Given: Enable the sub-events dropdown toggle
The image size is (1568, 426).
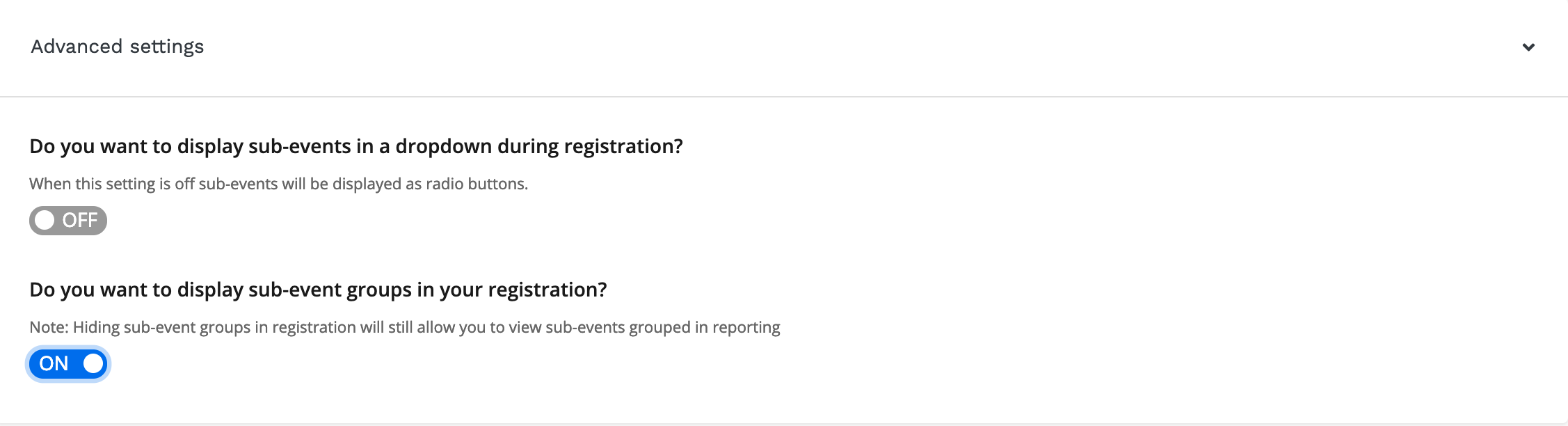Looking at the screenshot, I should point(68,221).
